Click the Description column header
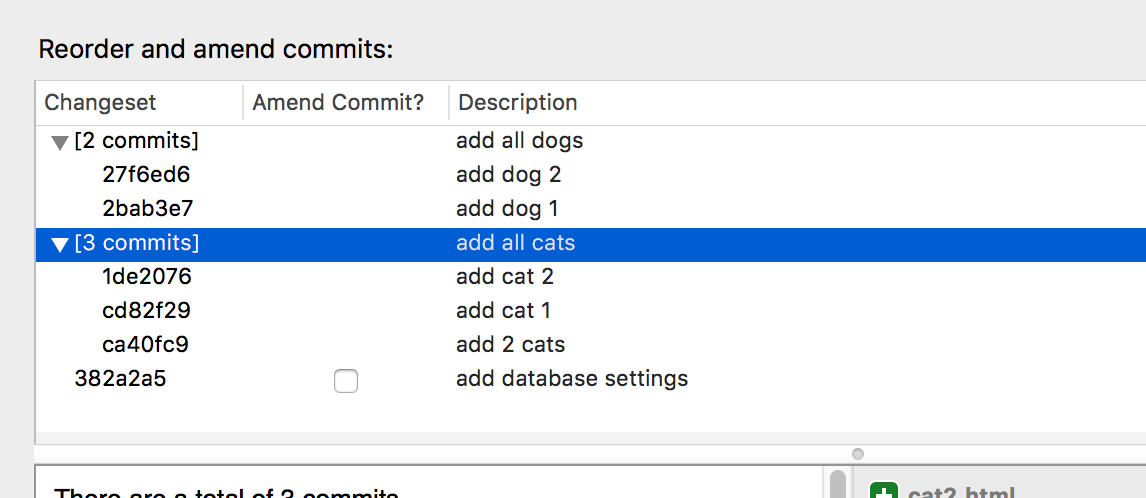1146x498 pixels. click(x=517, y=103)
